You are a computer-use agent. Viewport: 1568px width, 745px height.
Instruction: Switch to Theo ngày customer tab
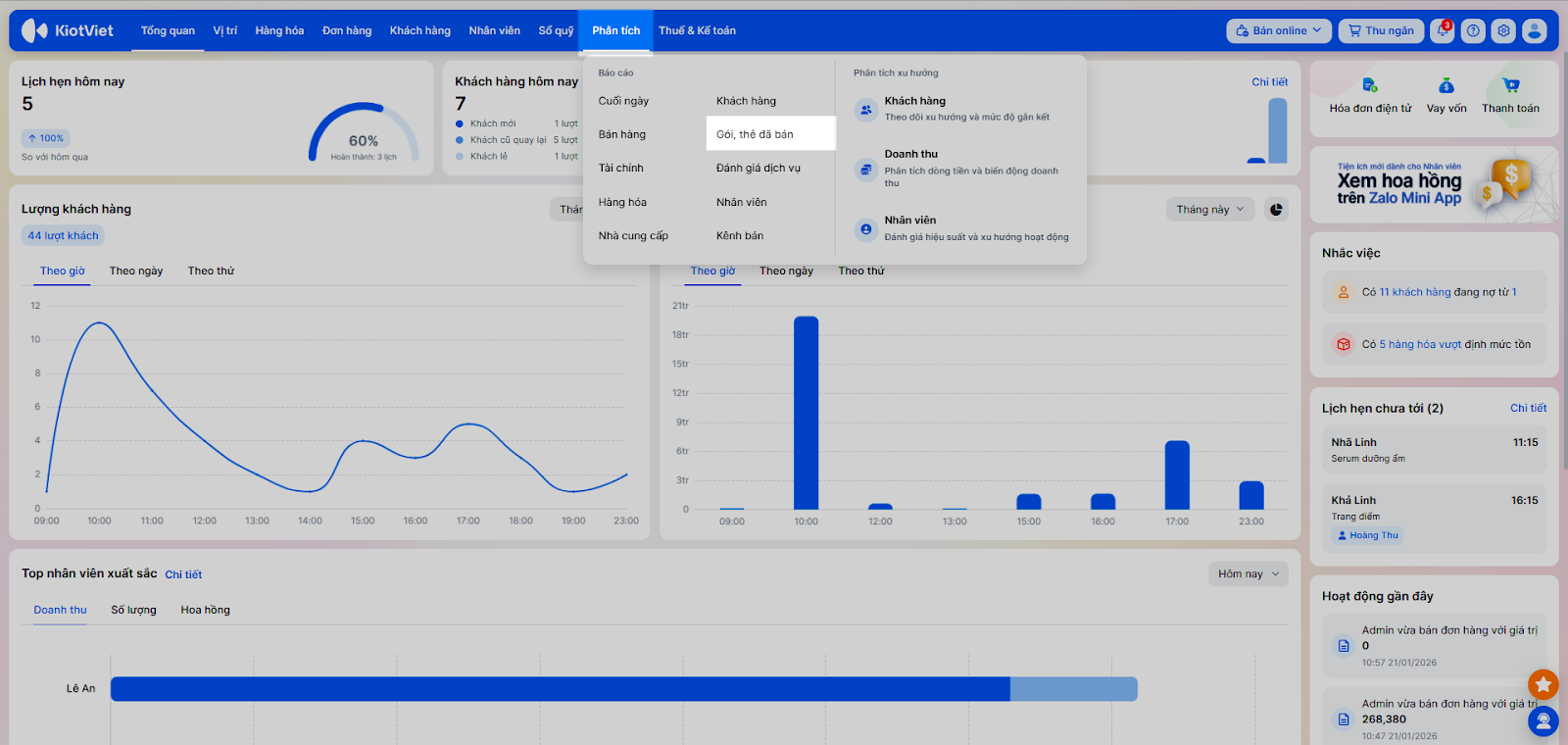coord(136,271)
